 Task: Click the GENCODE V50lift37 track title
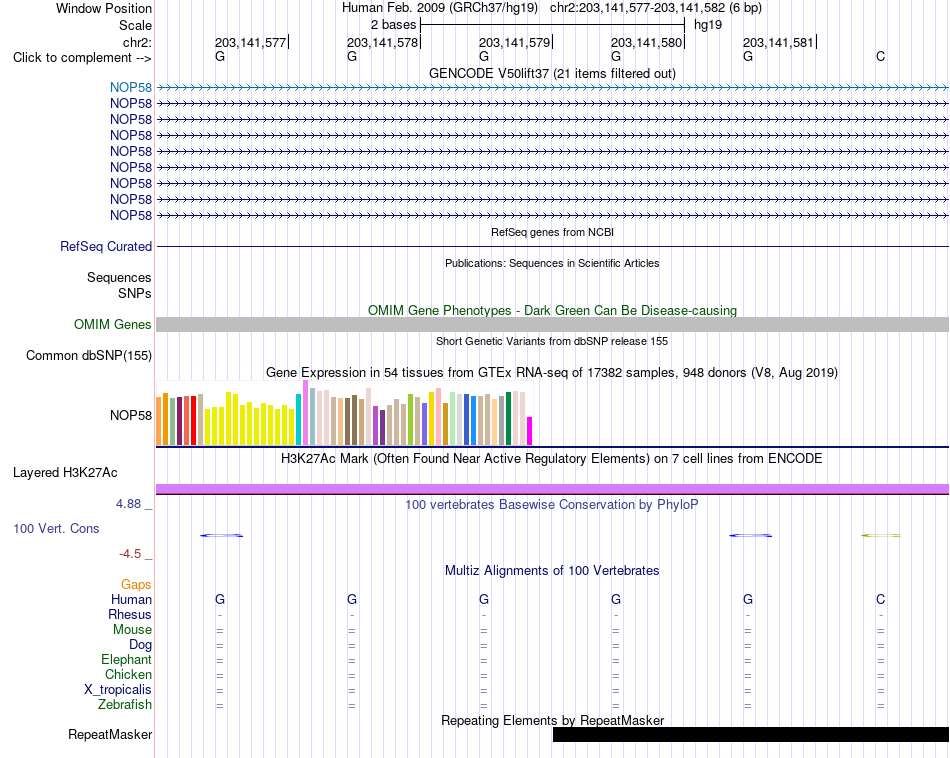point(552,73)
